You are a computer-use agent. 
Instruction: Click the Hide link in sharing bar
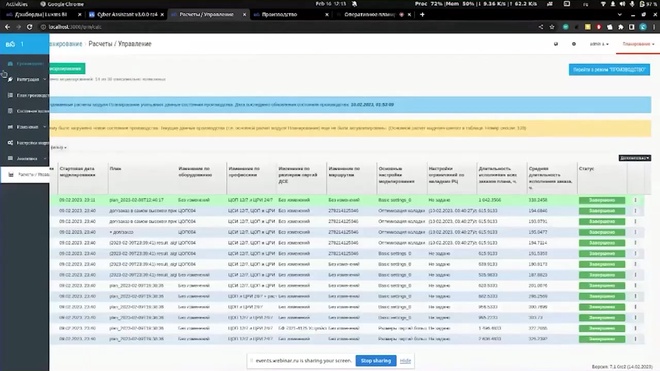click(x=405, y=361)
